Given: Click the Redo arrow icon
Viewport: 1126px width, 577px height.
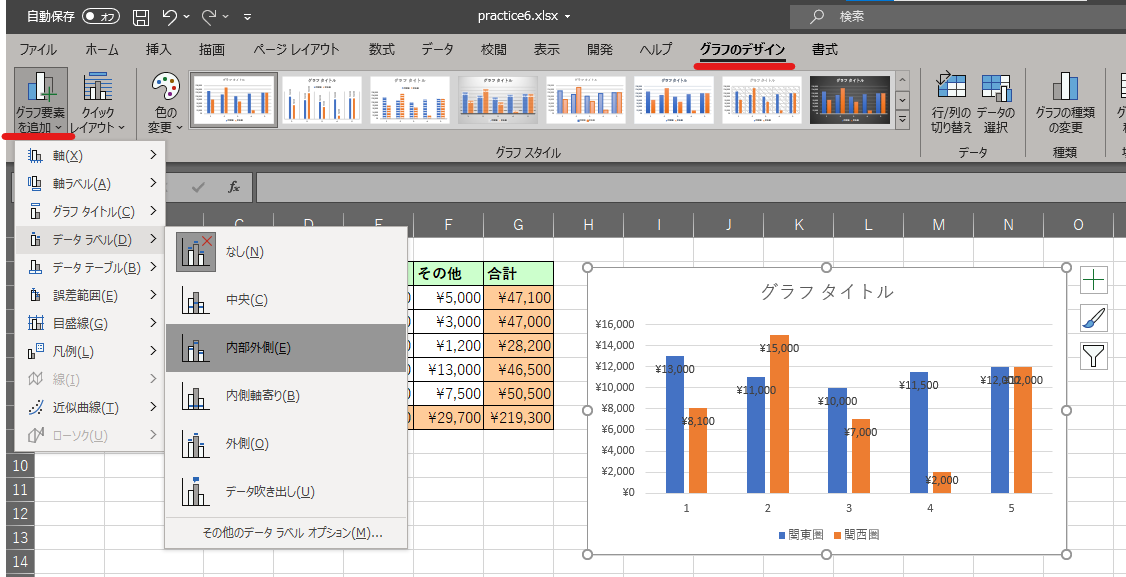Looking at the screenshot, I should [x=209, y=16].
